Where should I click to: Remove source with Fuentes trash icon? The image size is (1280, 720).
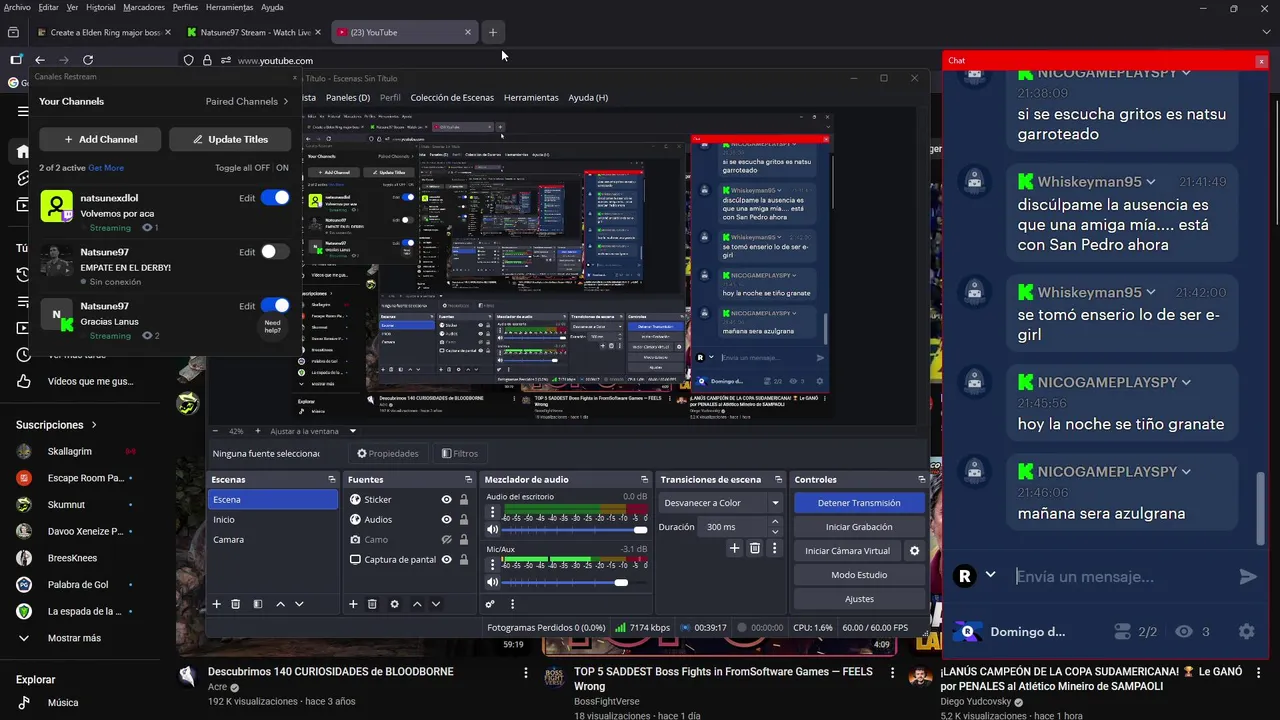click(x=372, y=604)
